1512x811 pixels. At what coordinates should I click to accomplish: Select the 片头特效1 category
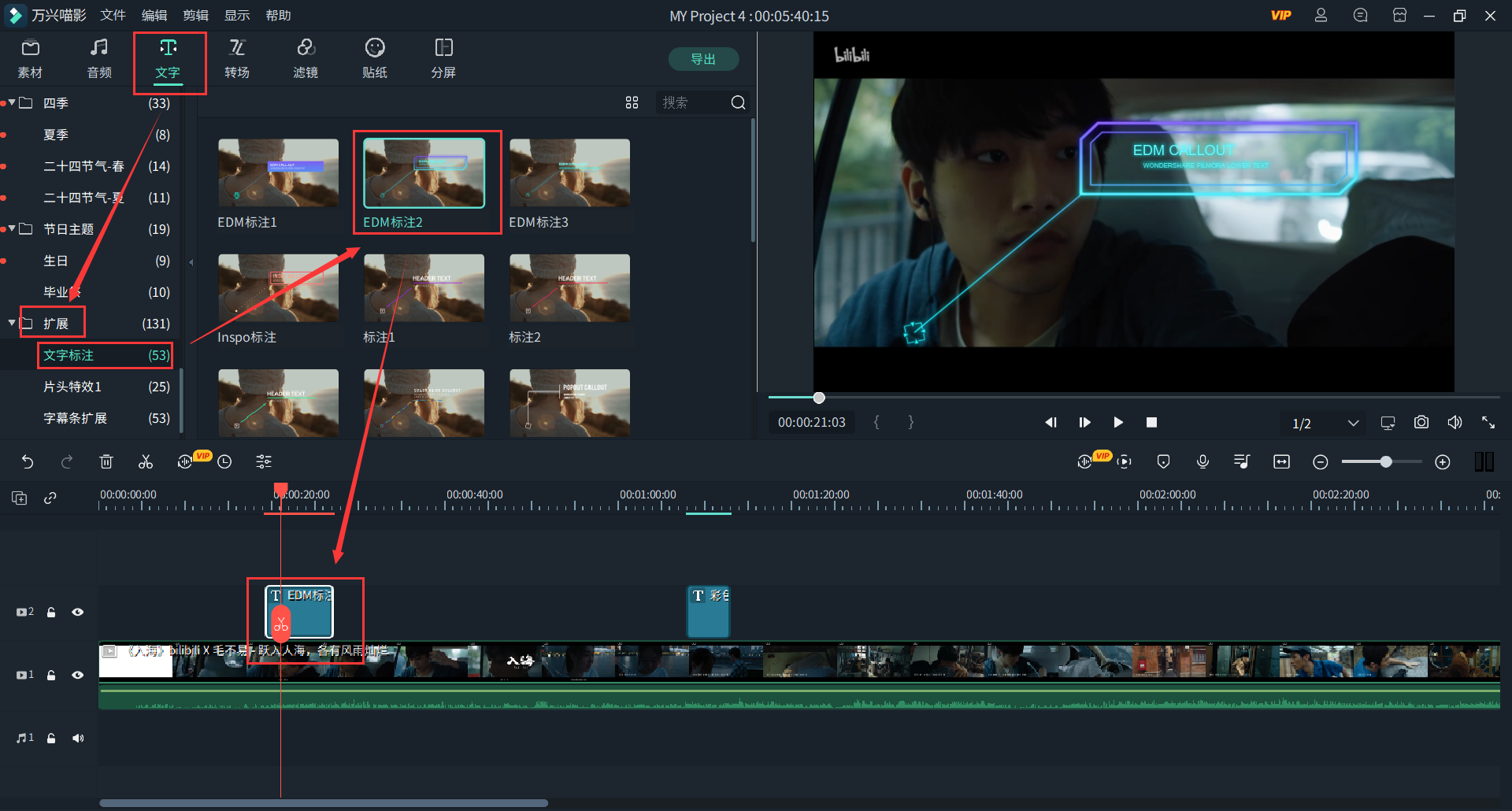click(x=72, y=387)
